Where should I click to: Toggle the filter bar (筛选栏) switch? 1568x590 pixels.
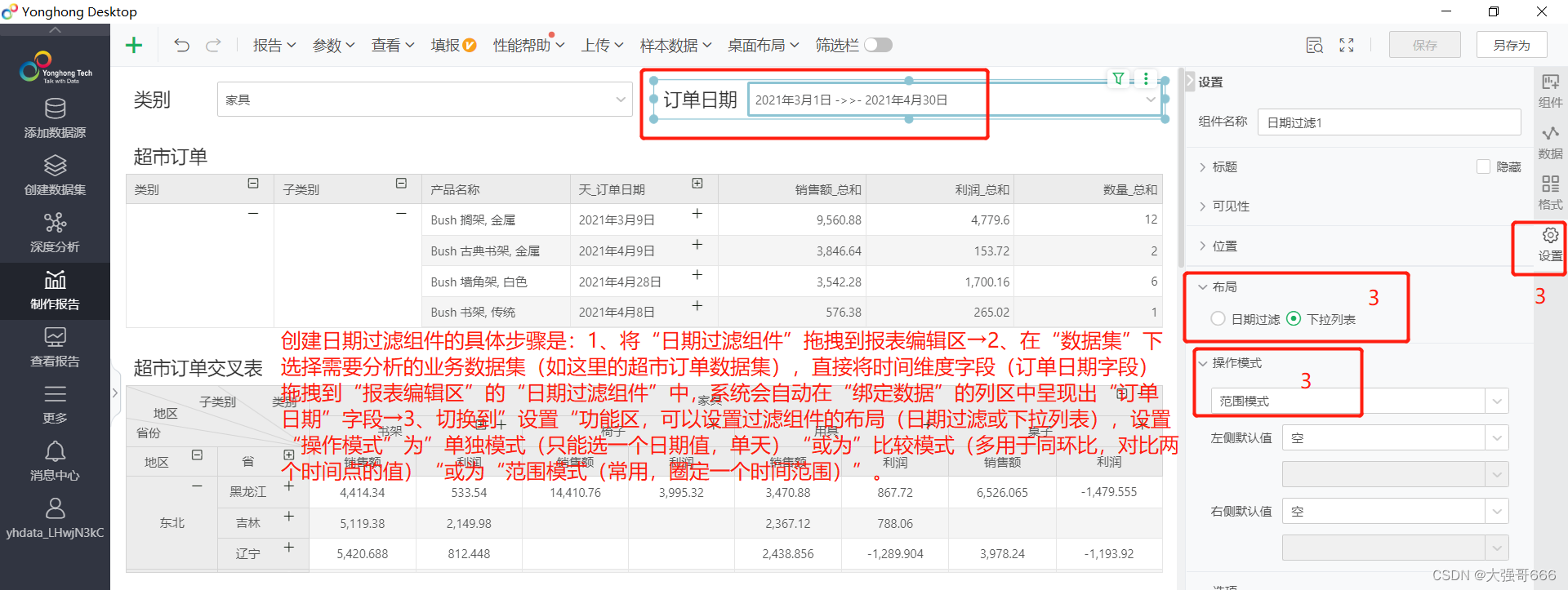pyautogui.click(x=879, y=45)
